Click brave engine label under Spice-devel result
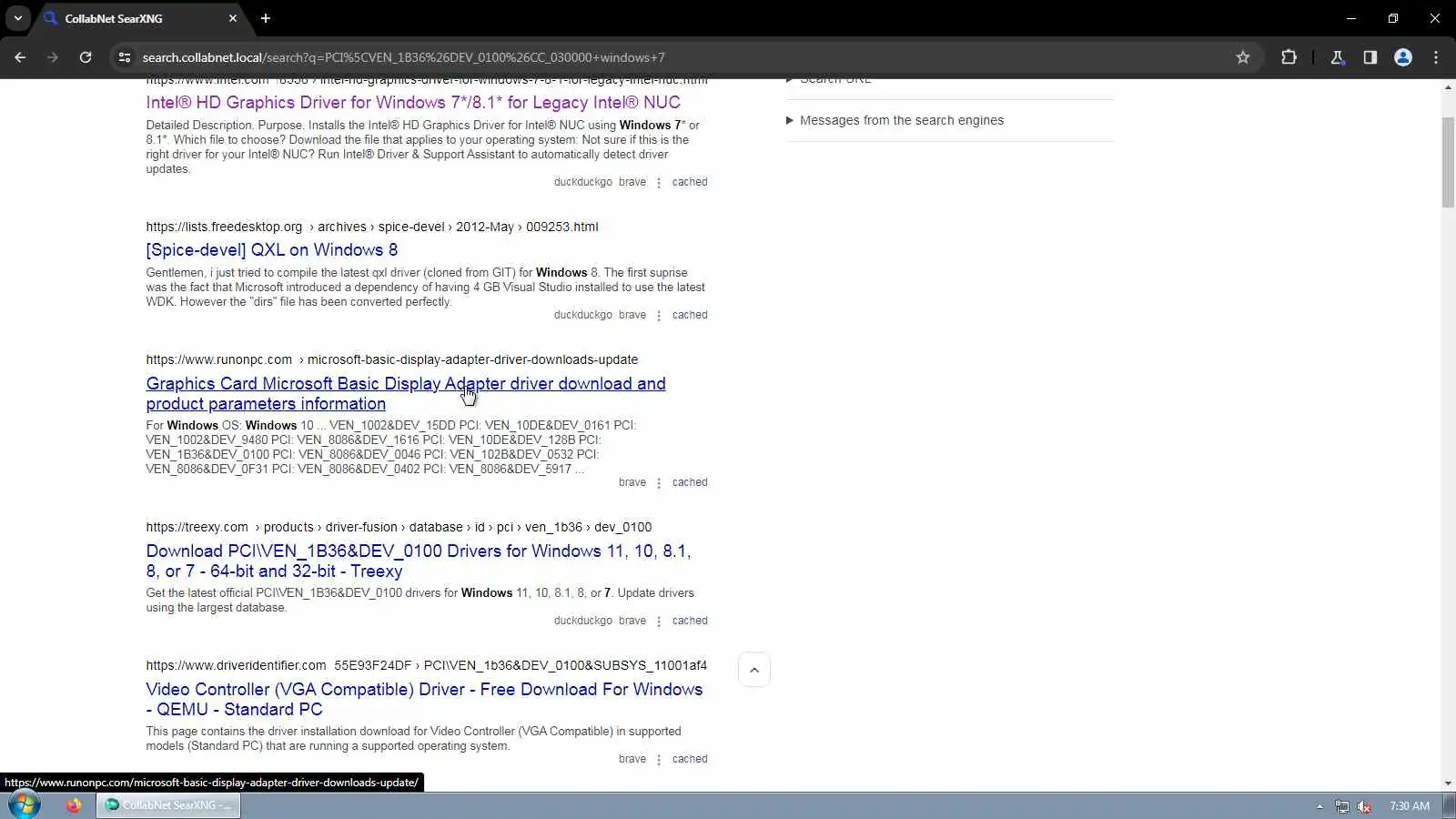This screenshot has width=1456, height=819. pyautogui.click(x=632, y=315)
